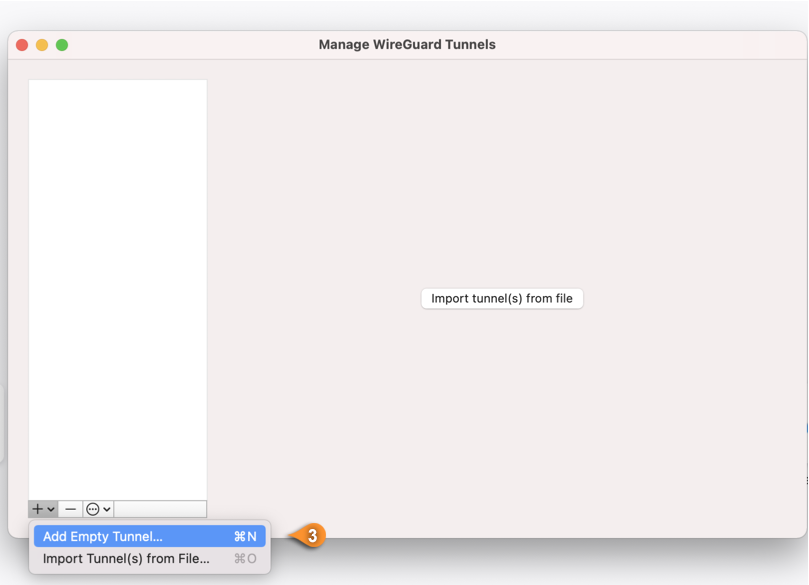Select Add Empty Tunnel menu entry

[150, 536]
